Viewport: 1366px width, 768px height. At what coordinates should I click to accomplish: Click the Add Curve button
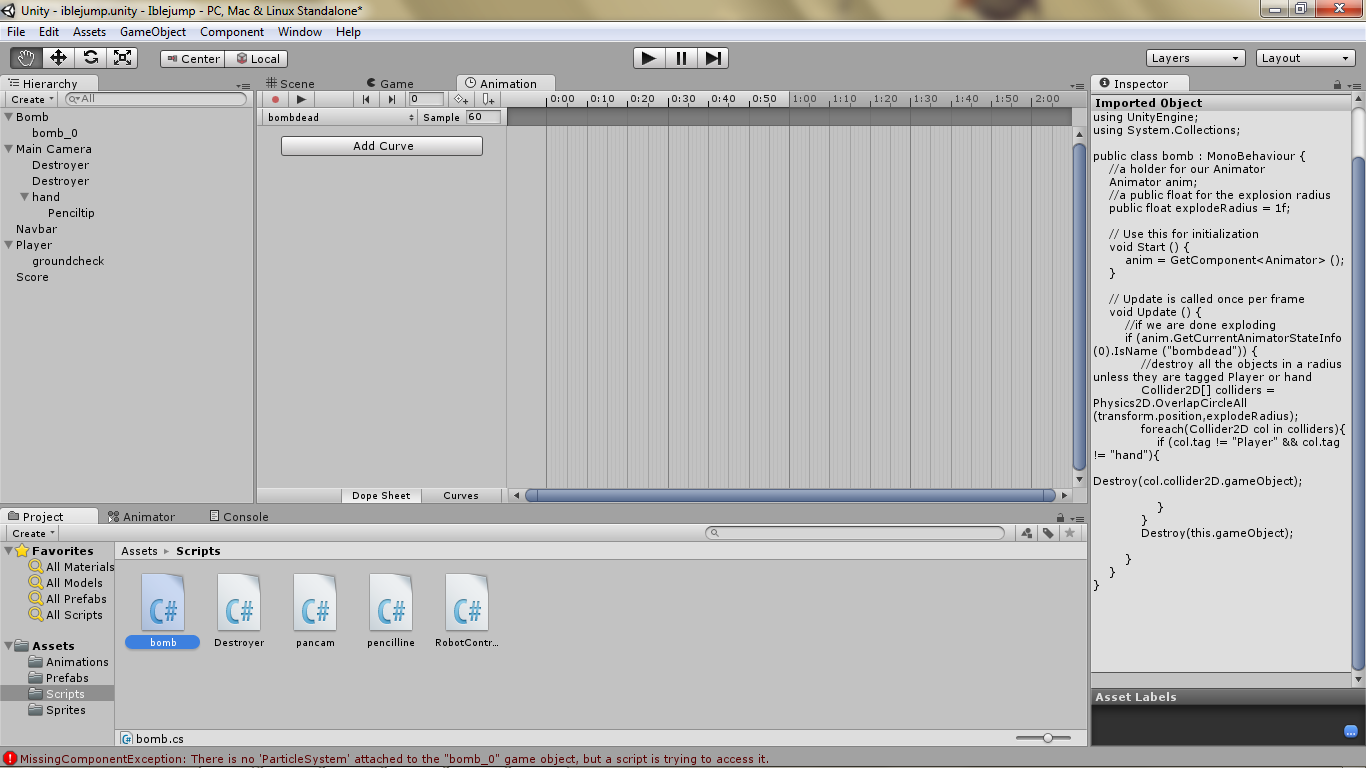(x=382, y=146)
